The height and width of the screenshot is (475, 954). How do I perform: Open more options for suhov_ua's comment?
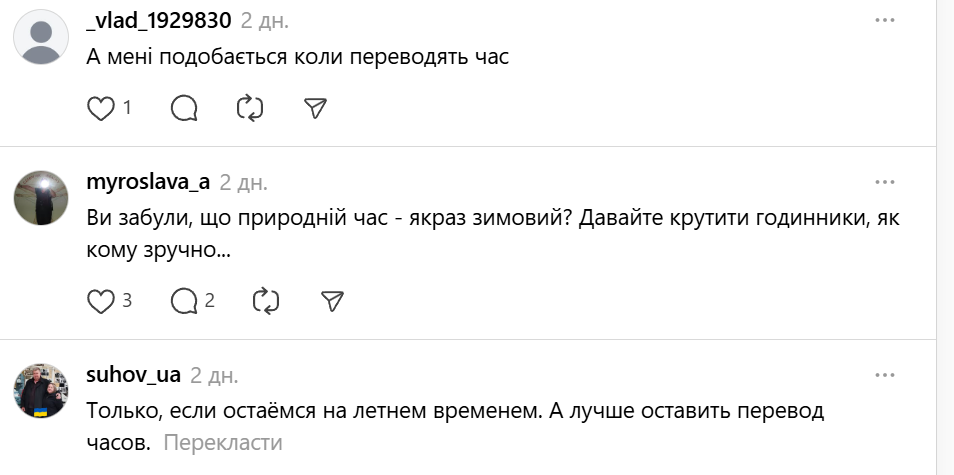tap(885, 375)
